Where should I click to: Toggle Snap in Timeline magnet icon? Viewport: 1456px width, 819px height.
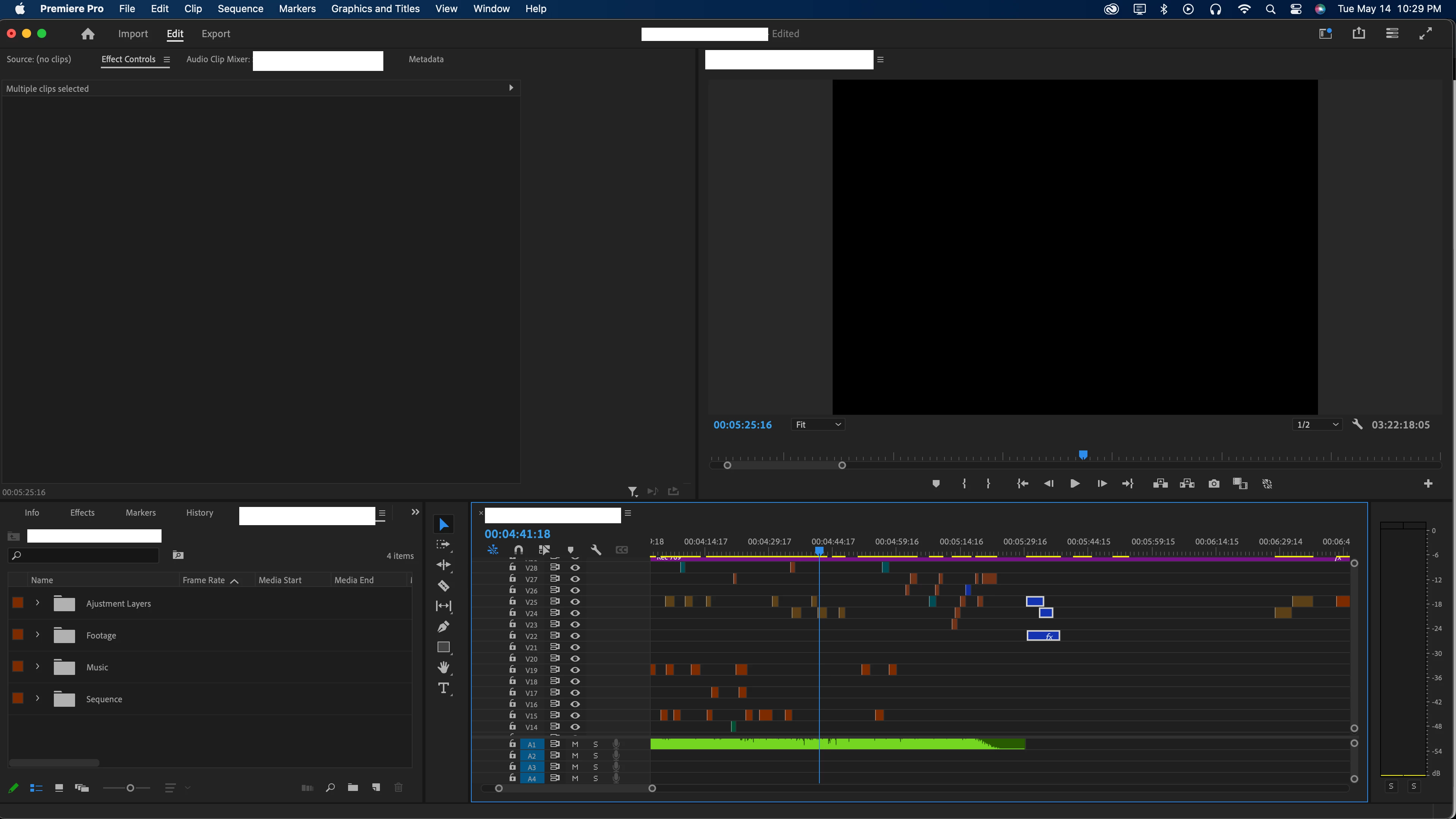(518, 550)
